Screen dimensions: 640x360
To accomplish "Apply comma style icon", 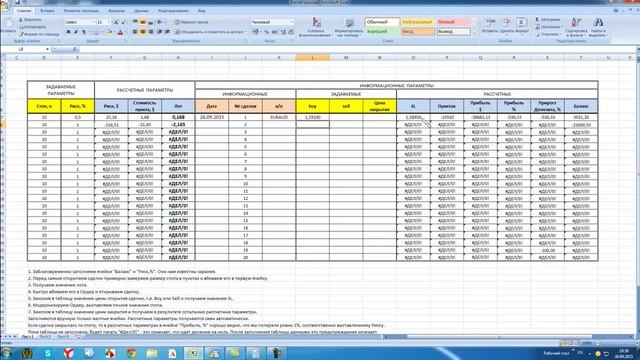I will click(x=274, y=32).
